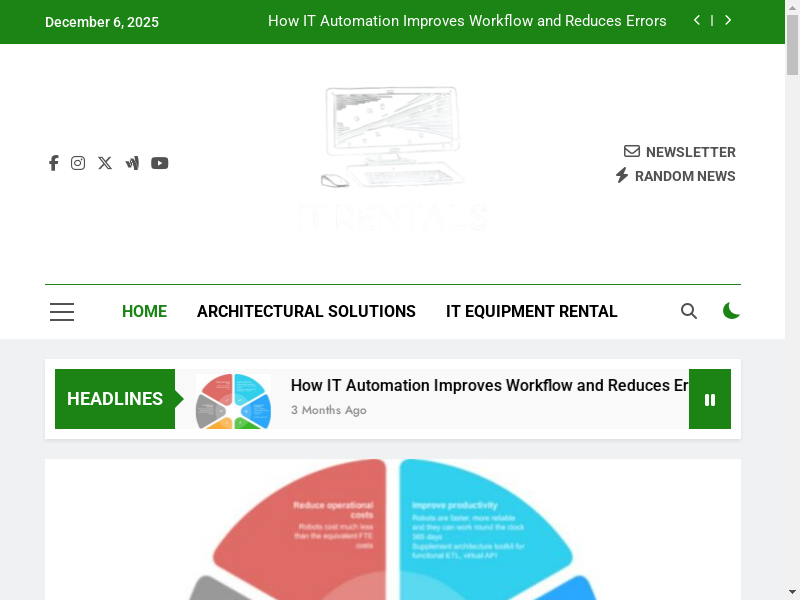Open the hamburger sidebar menu

62,312
